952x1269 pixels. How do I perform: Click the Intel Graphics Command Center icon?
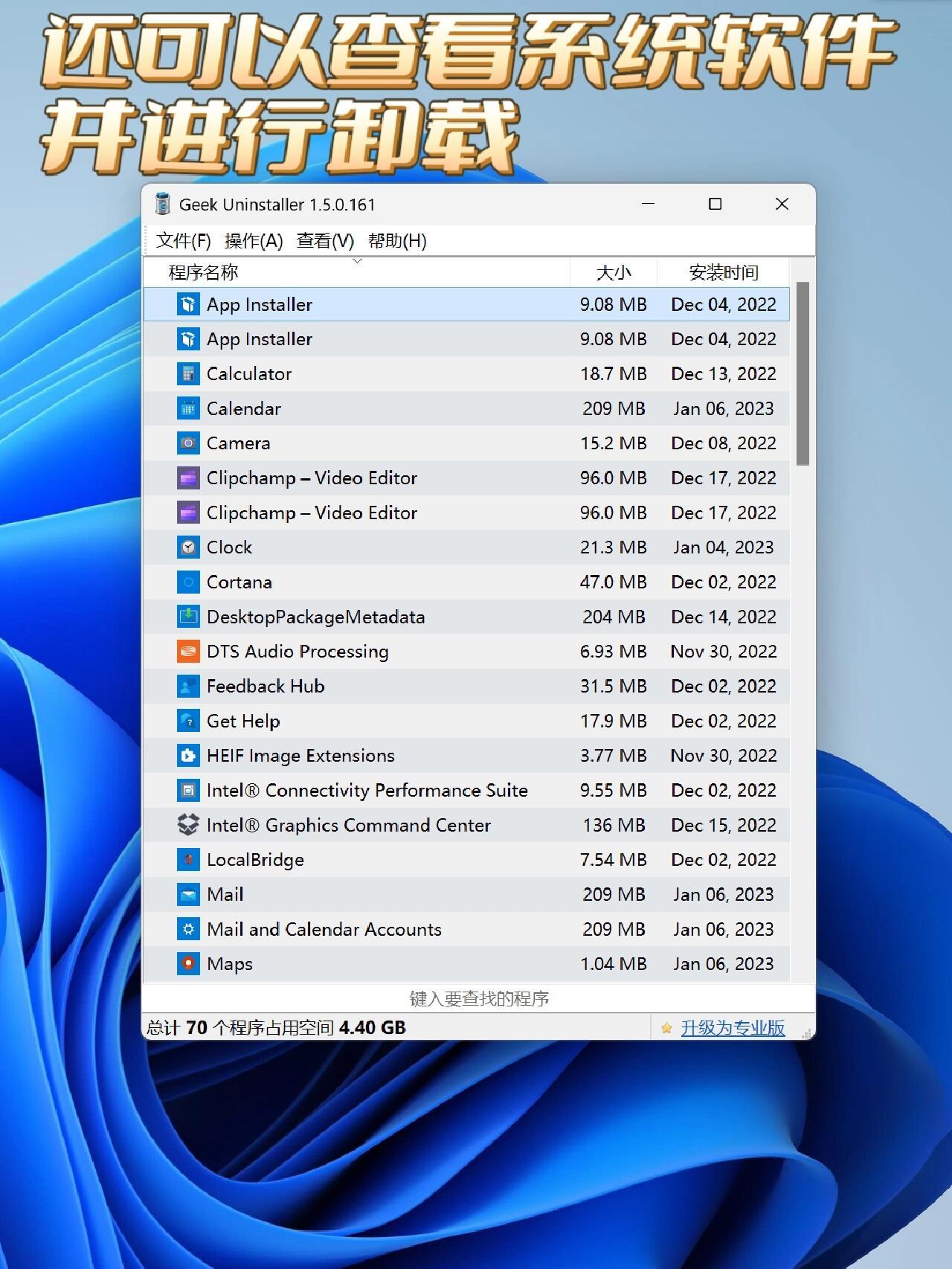(x=188, y=825)
